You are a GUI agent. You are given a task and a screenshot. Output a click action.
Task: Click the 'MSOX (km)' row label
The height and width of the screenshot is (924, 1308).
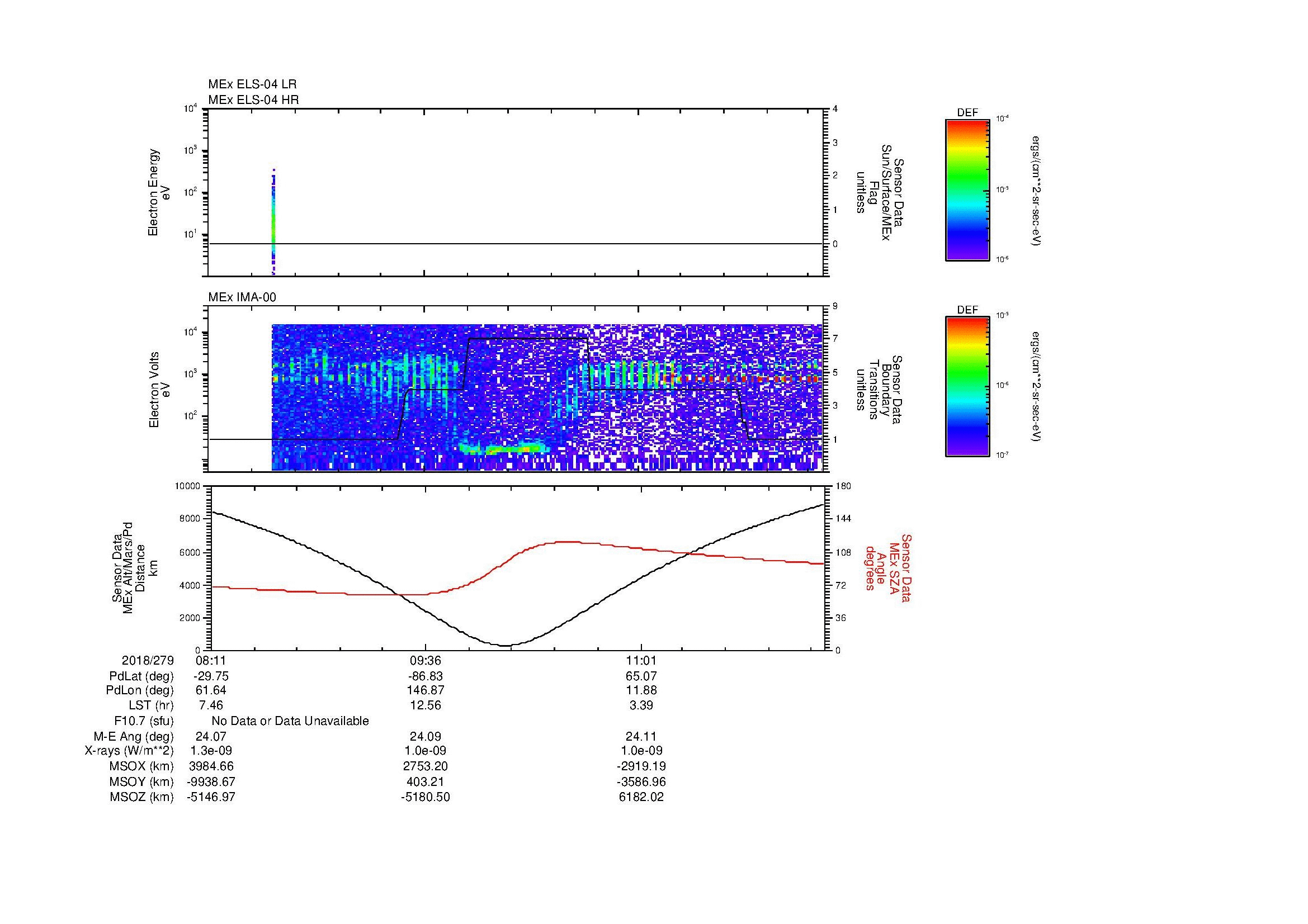point(142,766)
